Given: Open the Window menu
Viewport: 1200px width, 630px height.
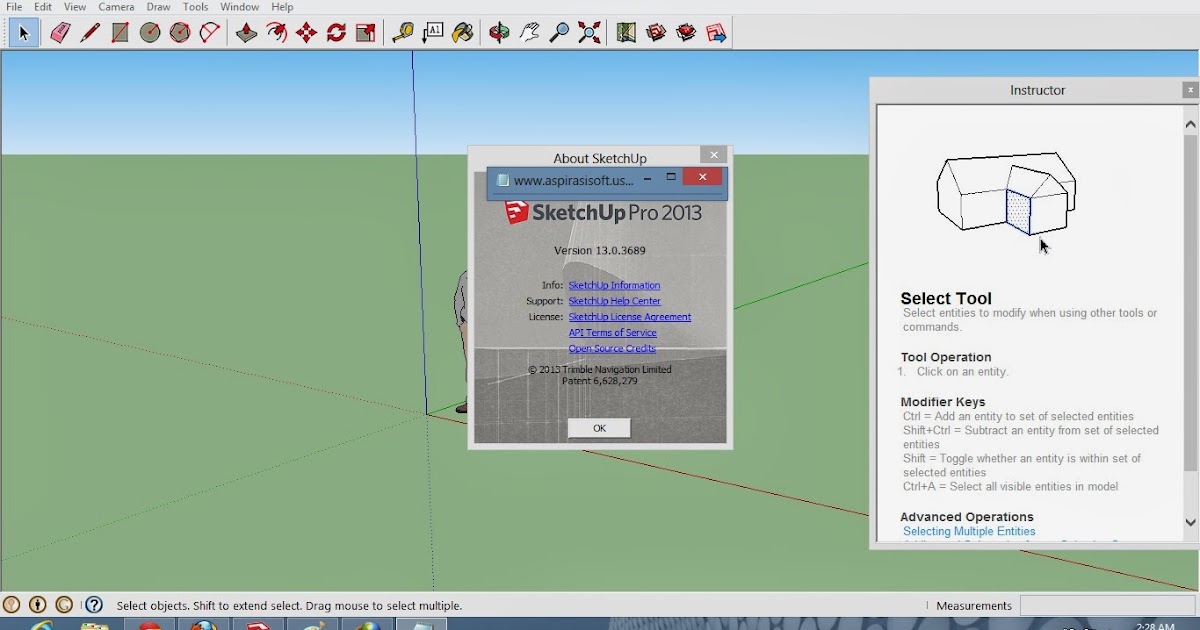Looking at the screenshot, I should click(x=240, y=7).
